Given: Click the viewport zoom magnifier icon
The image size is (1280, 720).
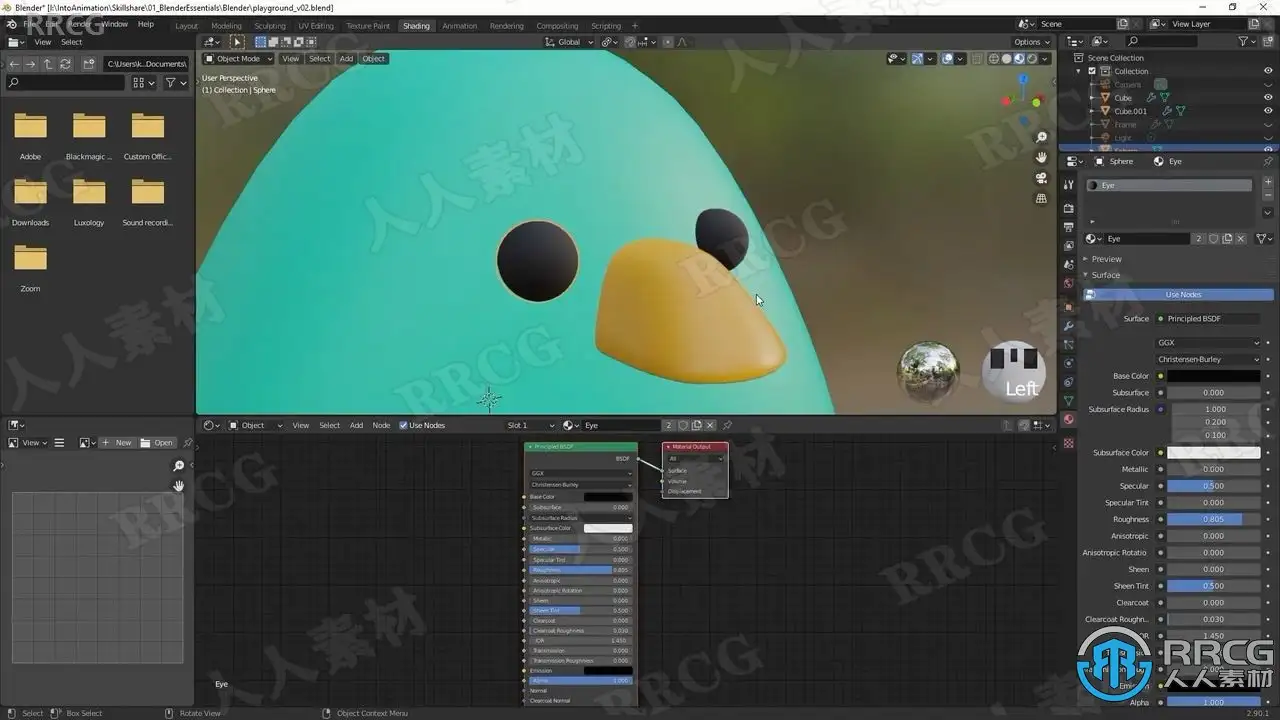Looking at the screenshot, I should click(x=1041, y=137).
